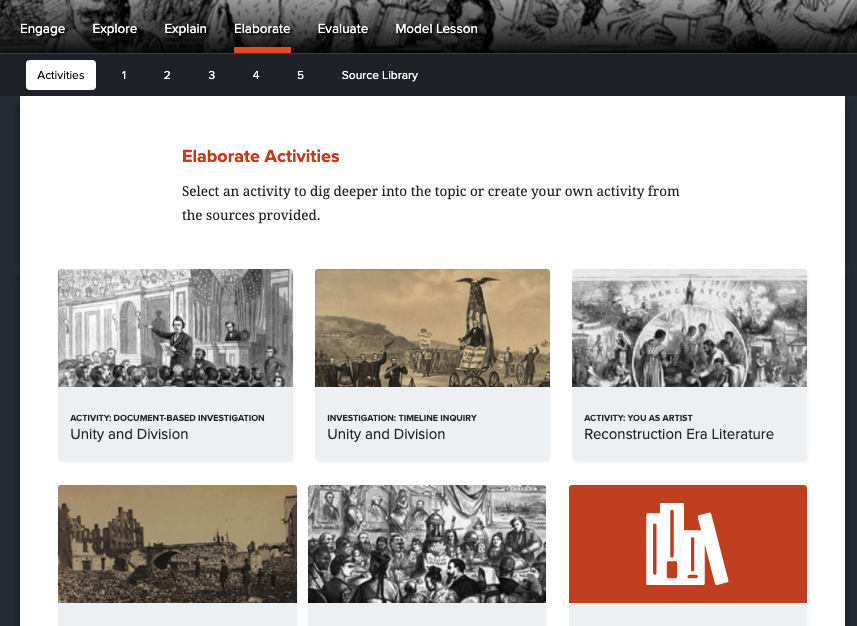This screenshot has width=857, height=626.
Task: Open the Evaluate section
Action: click(x=343, y=29)
